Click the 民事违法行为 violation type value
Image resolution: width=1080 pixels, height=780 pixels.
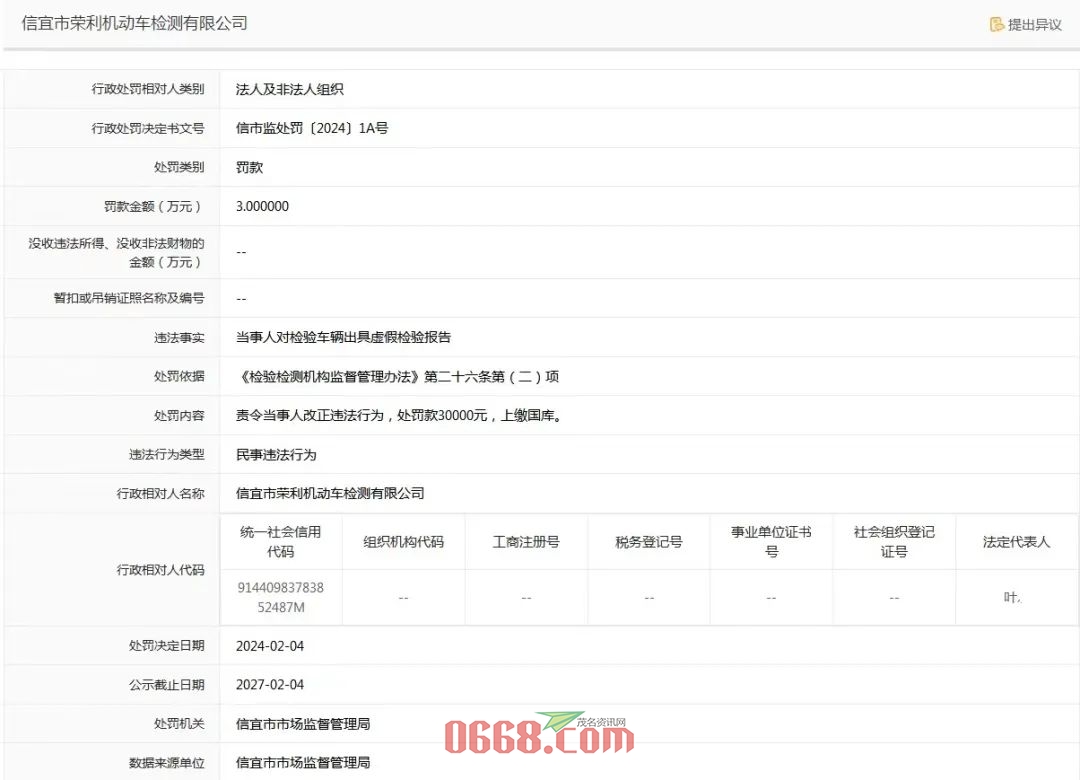[276, 454]
